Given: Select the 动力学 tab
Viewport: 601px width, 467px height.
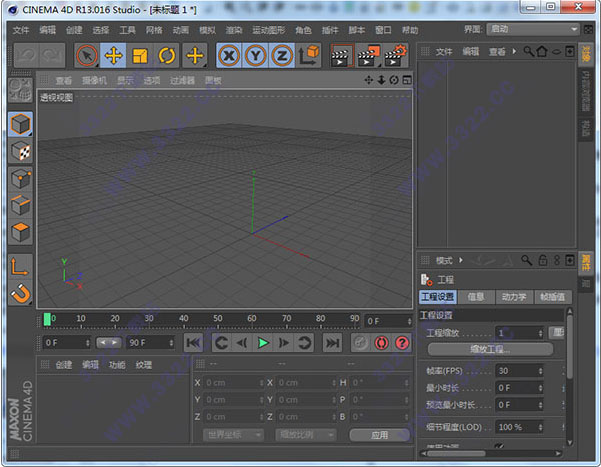Looking at the screenshot, I should [514, 297].
